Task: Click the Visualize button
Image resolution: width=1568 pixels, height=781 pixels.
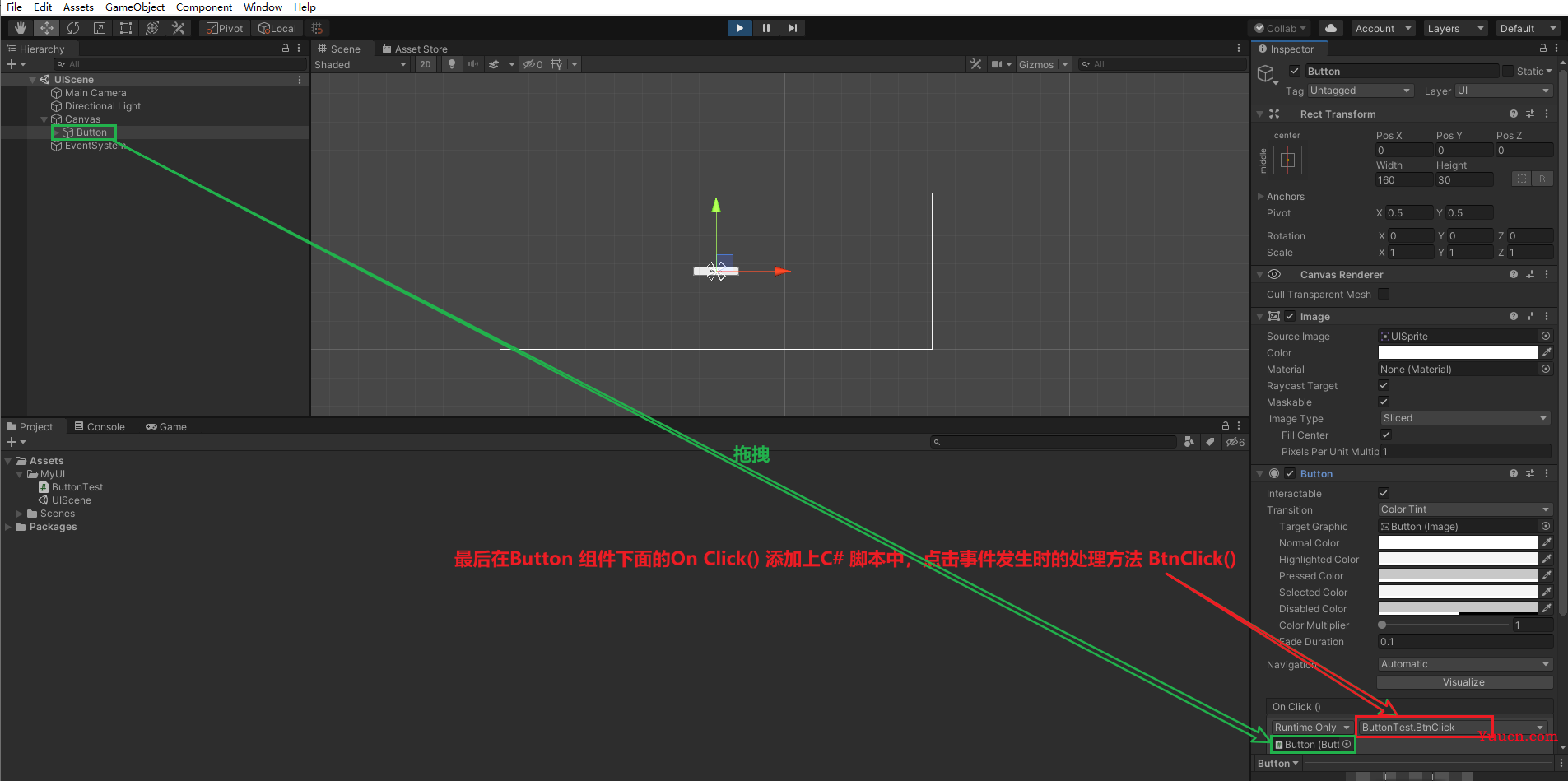Action: (1464, 682)
